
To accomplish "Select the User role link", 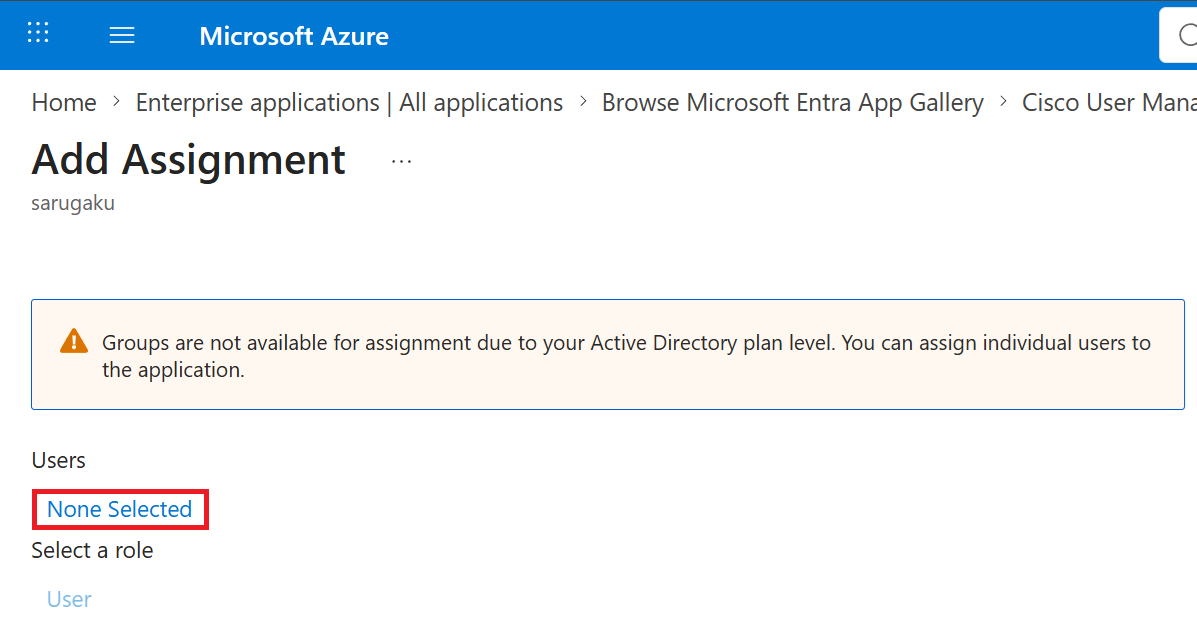I will coord(69,599).
